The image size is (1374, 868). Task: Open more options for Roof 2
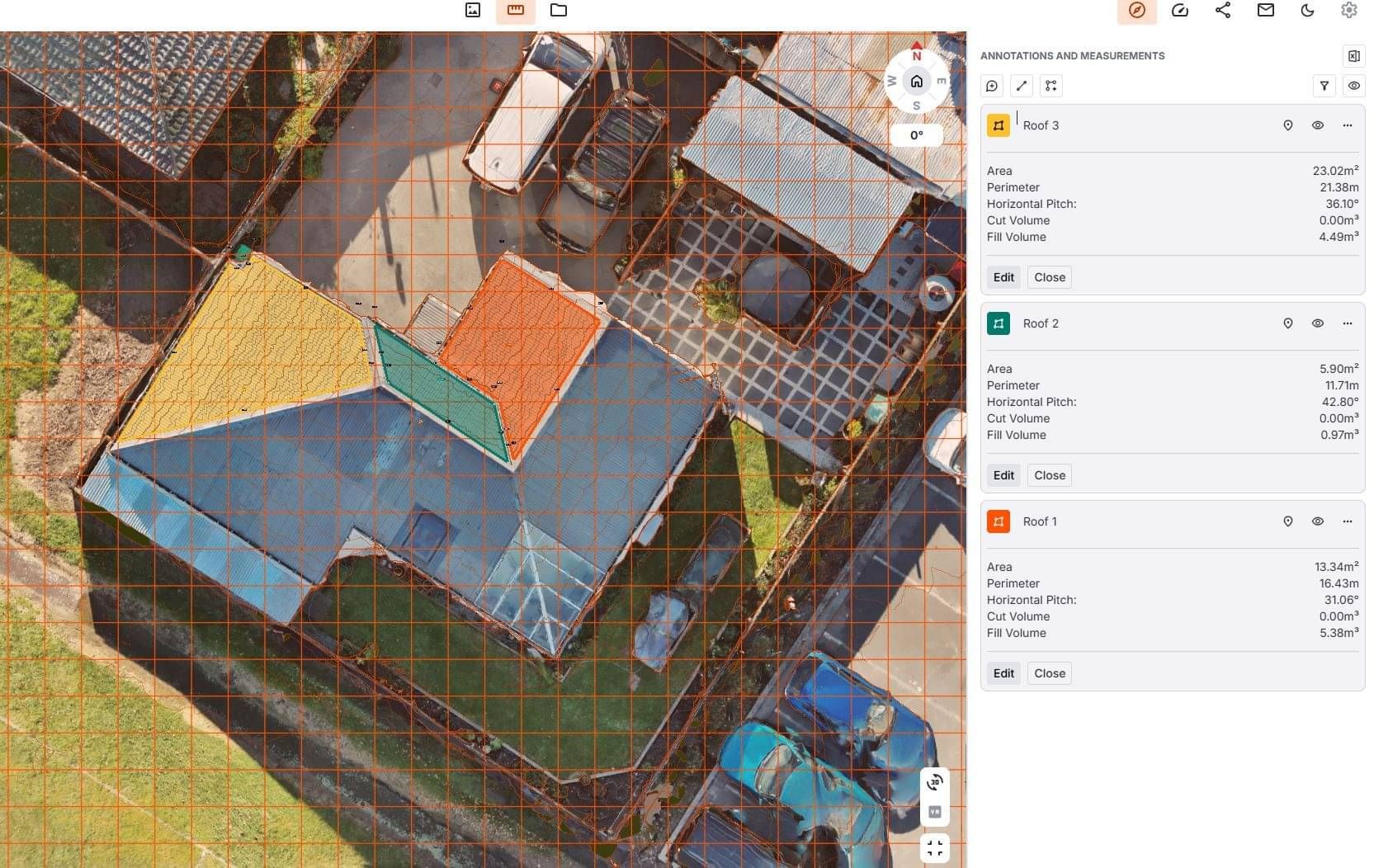click(1348, 323)
